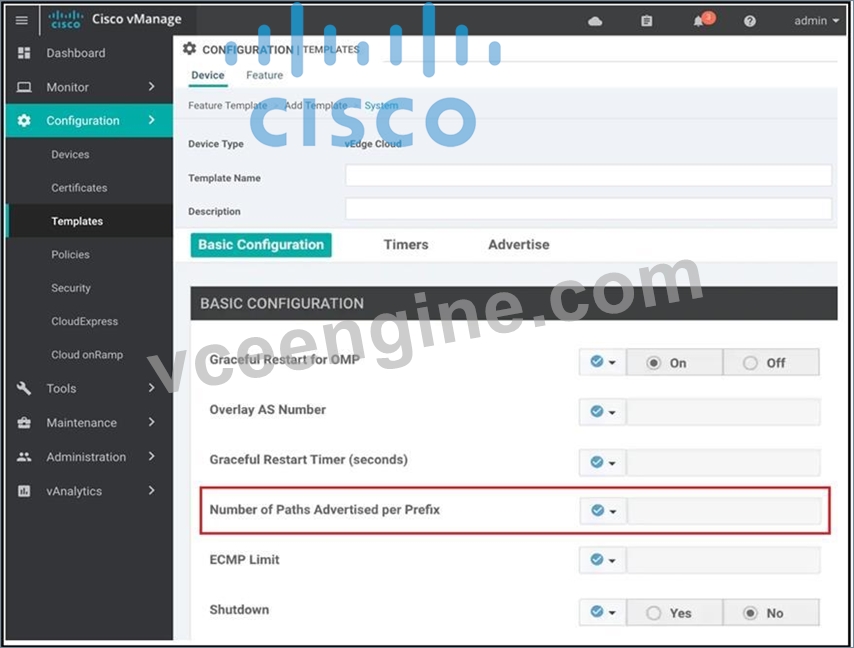The width and height of the screenshot is (854, 648).
Task: Open the notifications bell icon
Action: pyautogui.click(x=699, y=21)
